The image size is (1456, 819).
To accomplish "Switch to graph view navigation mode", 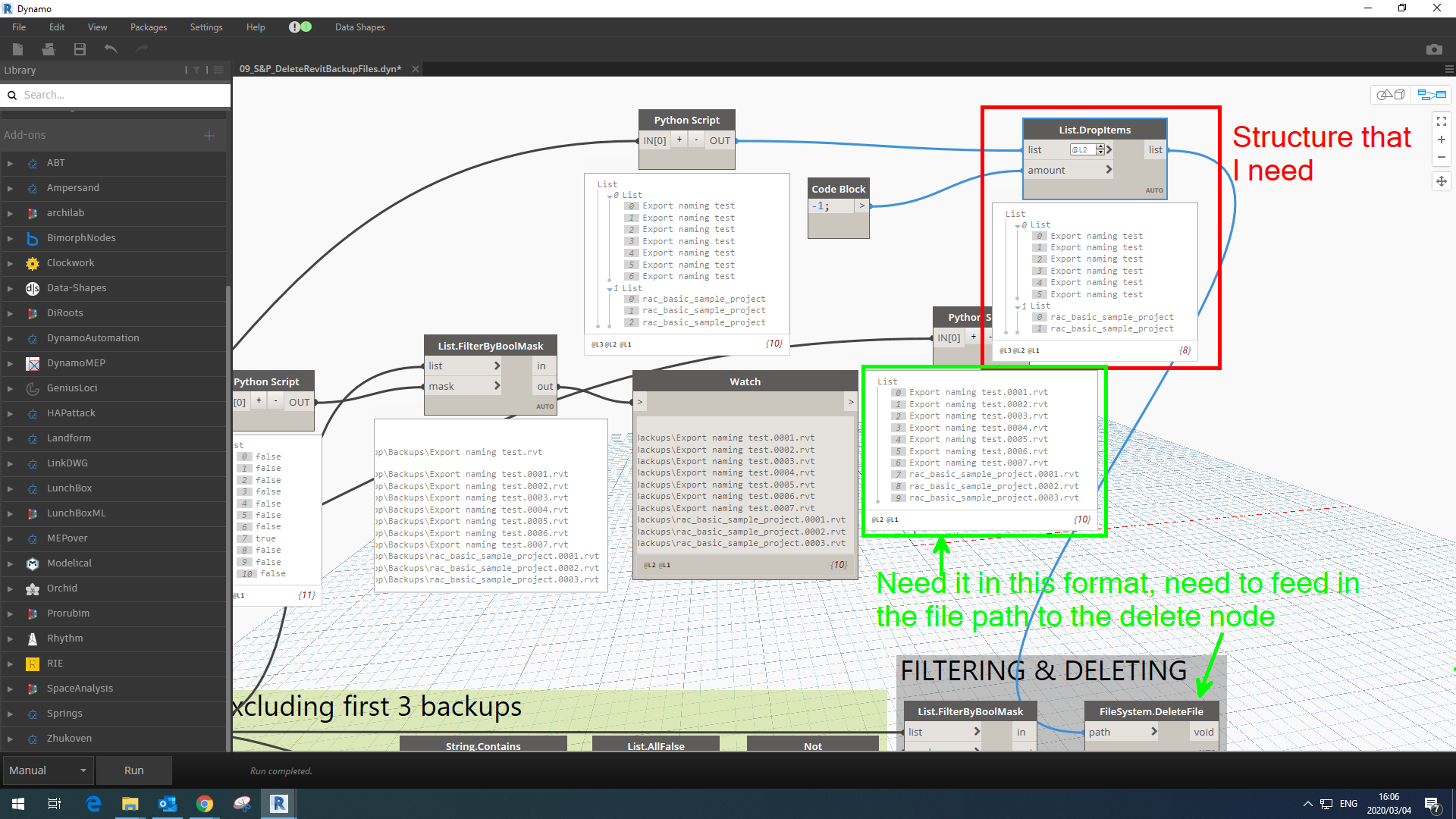I will pos(1432,95).
